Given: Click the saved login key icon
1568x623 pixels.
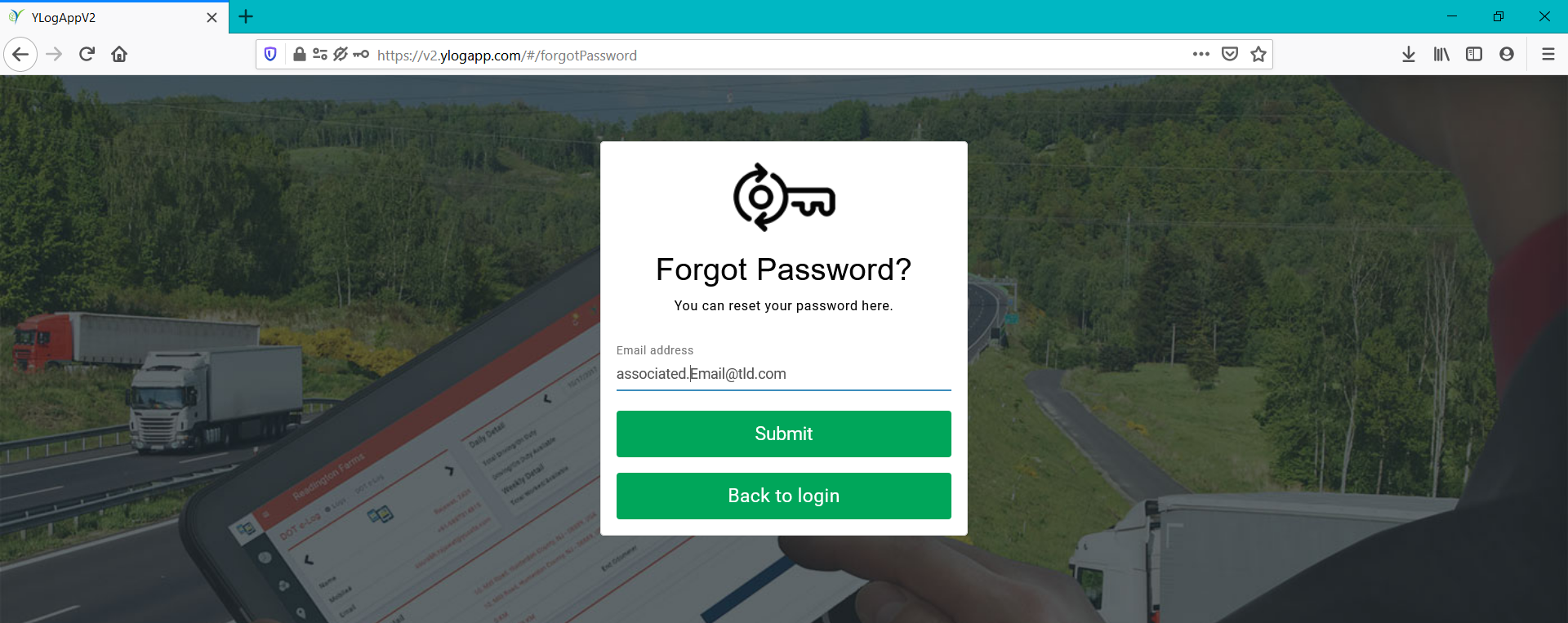Looking at the screenshot, I should tap(361, 55).
